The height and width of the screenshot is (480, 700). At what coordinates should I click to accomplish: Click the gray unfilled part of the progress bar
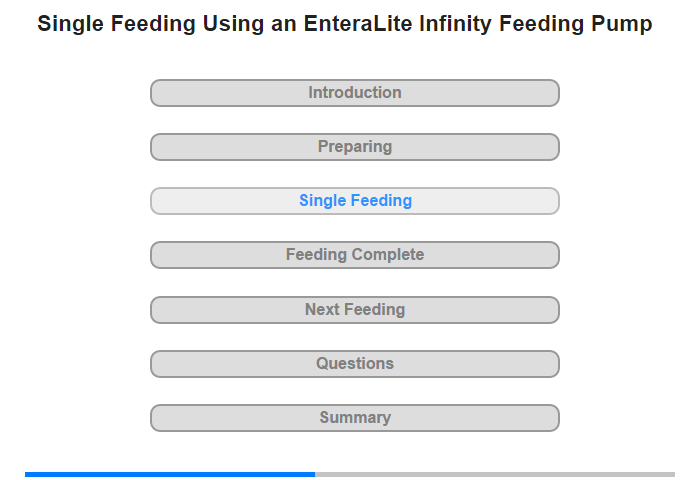click(495, 474)
